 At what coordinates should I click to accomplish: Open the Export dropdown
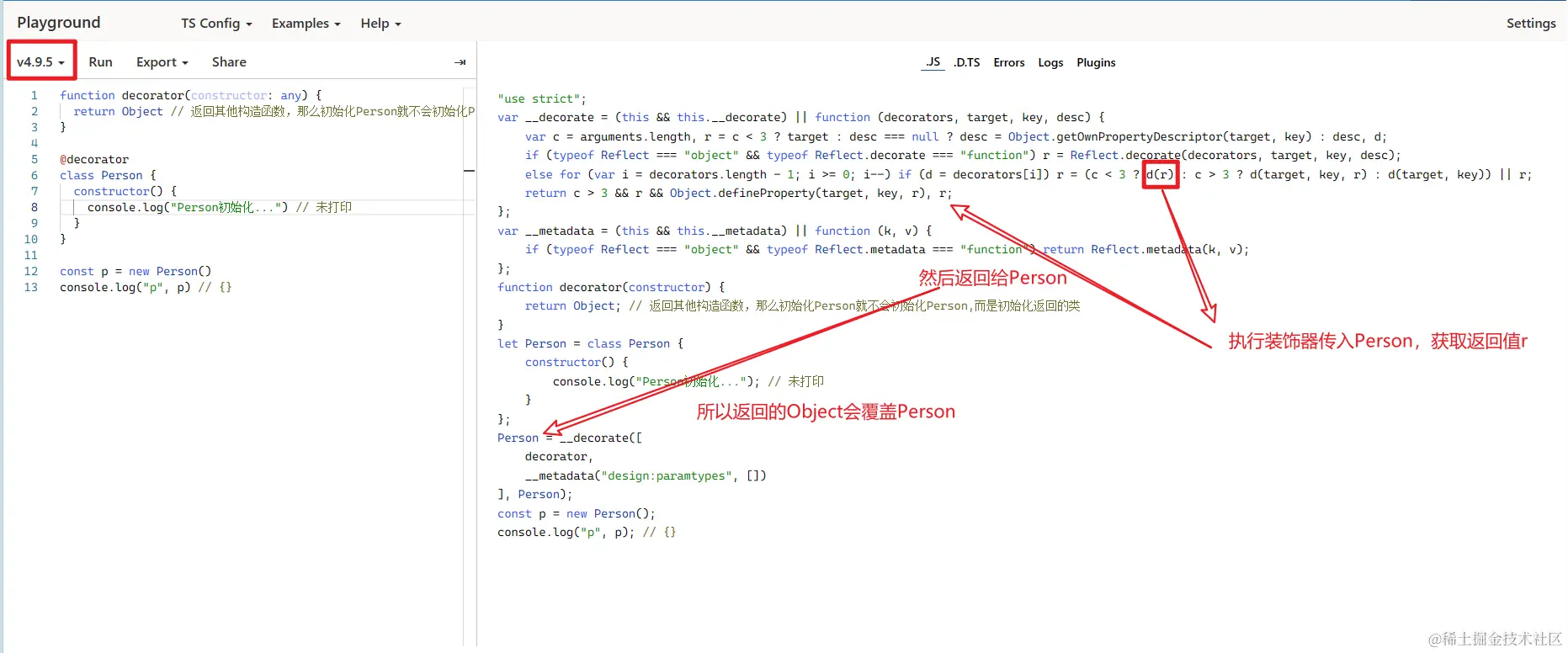(x=162, y=62)
